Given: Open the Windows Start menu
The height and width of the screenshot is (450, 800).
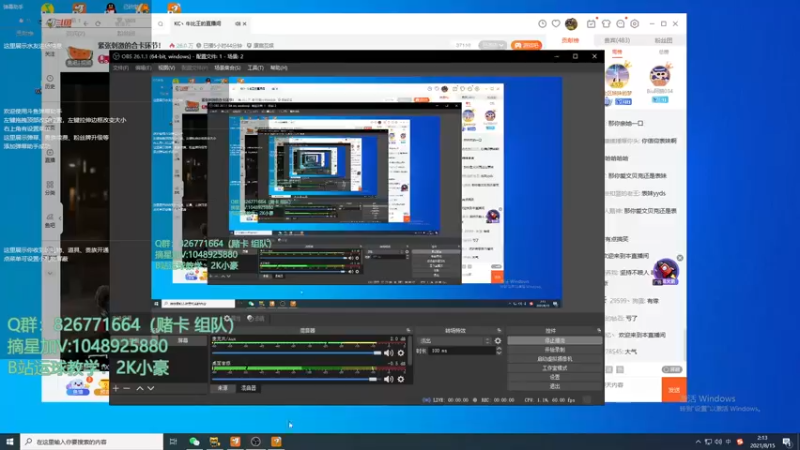Looking at the screenshot, I should (10, 441).
